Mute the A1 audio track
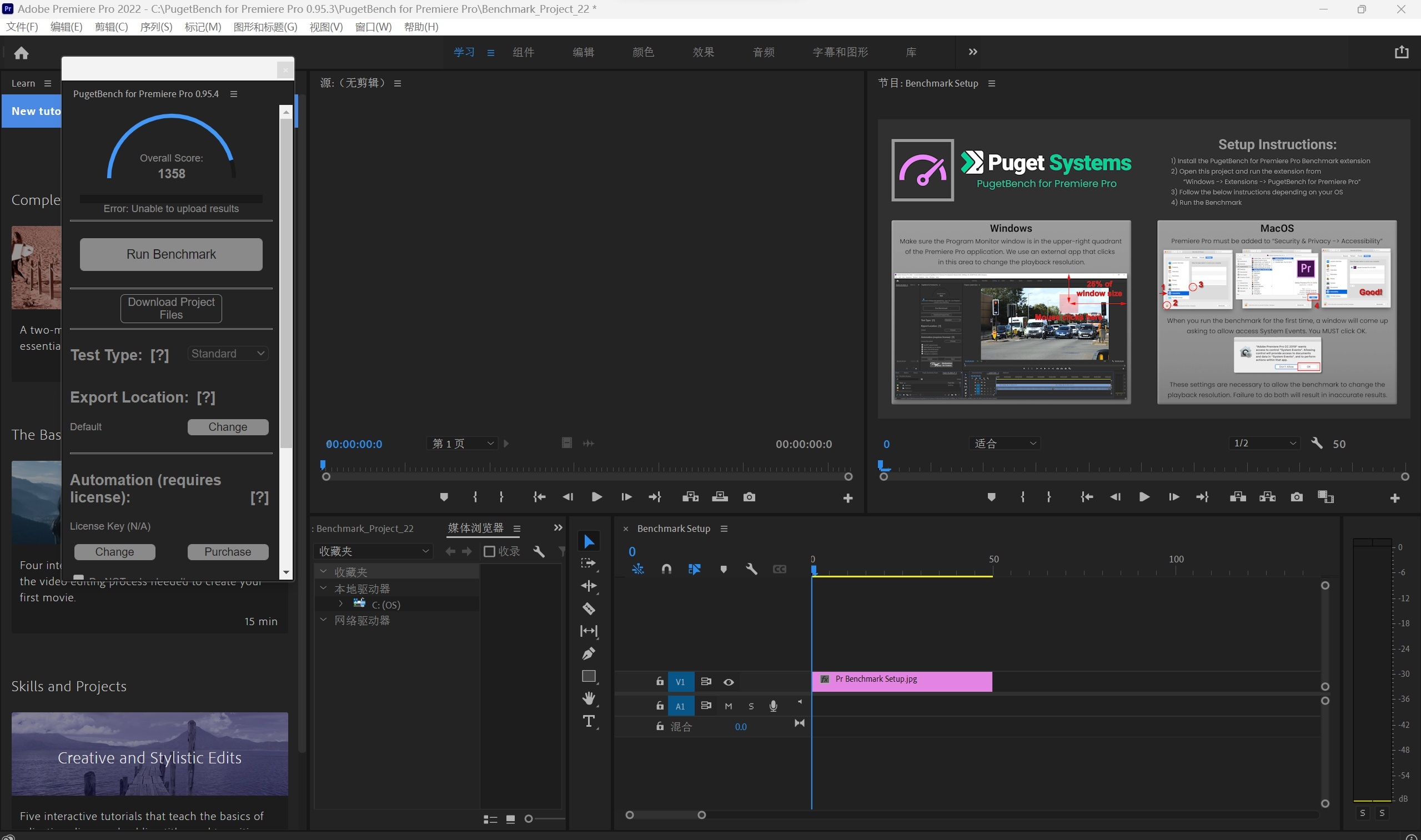1421x840 pixels. (729, 706)
